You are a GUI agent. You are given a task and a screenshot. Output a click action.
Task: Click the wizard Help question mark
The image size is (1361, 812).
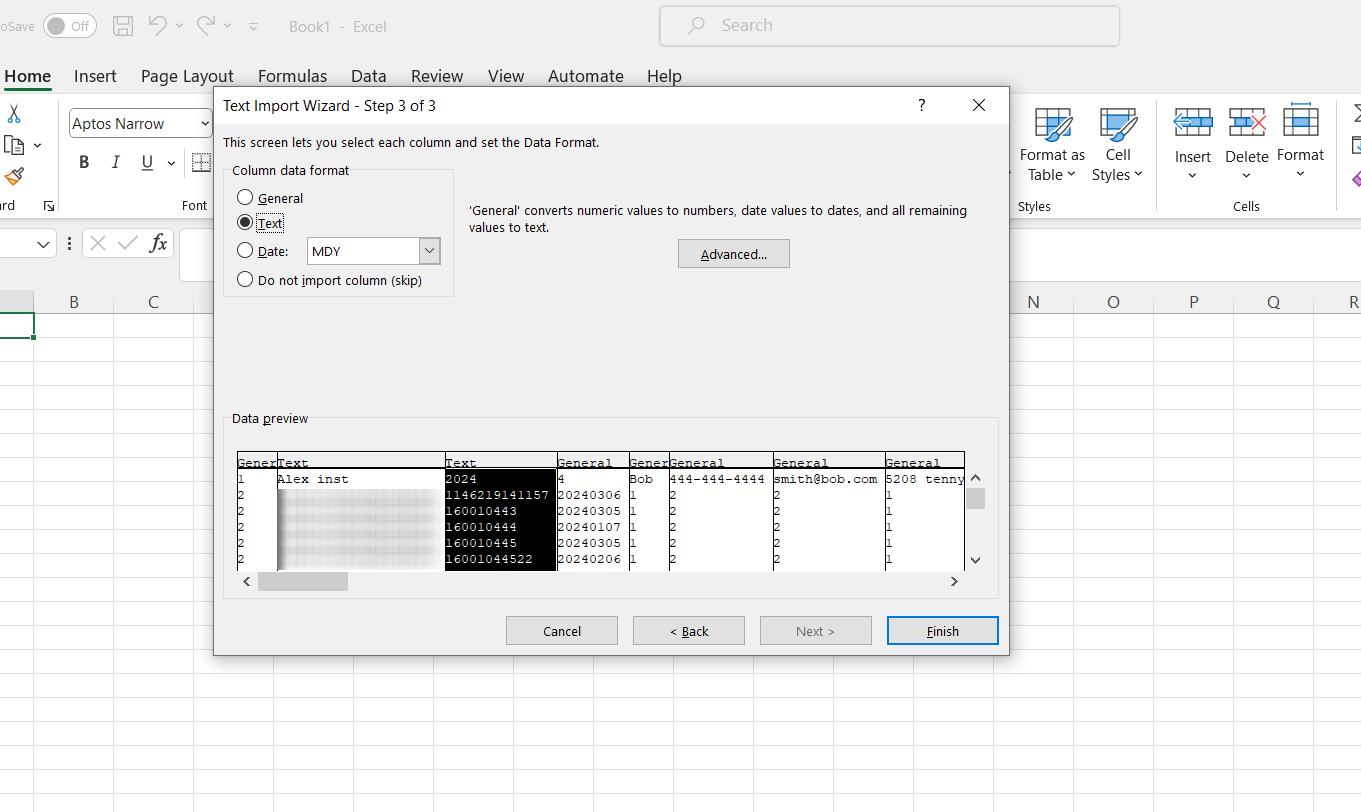[922, 105]
